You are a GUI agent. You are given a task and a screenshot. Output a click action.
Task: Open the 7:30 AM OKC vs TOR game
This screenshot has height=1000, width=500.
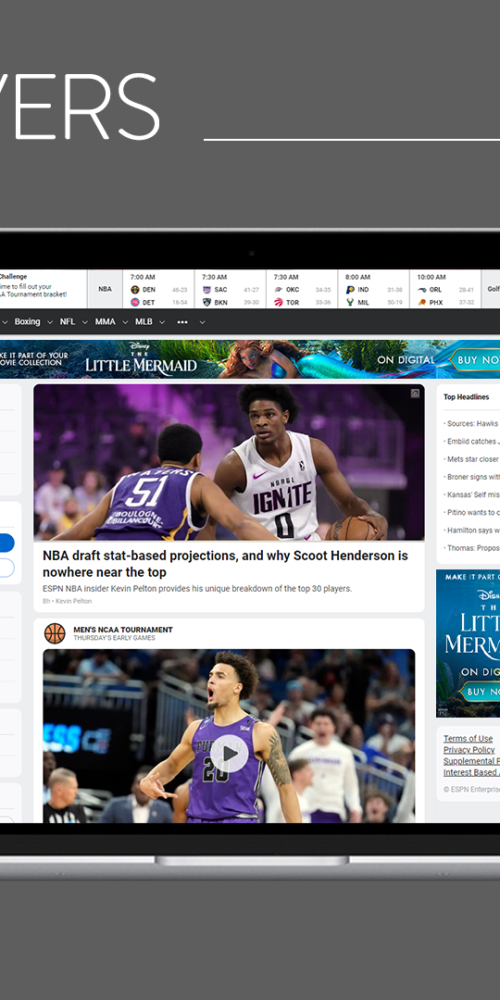[x=302, y=290]
